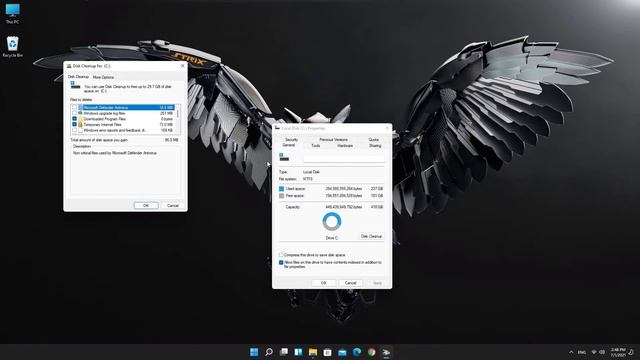Click the Local Disk Properties title bar icon
This screenshot has height=360, width=640.
point(278,128)
